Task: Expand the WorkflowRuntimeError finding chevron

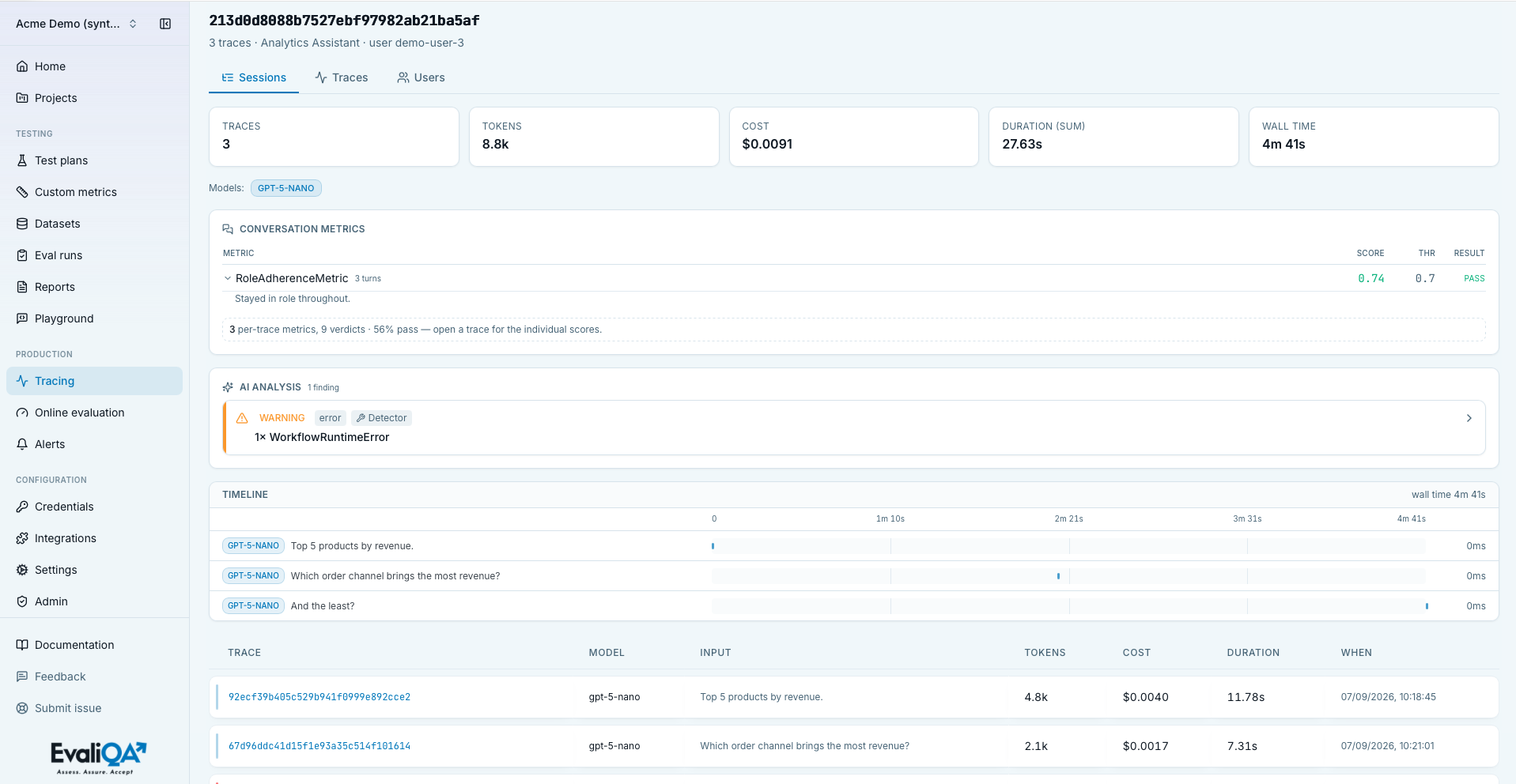Action: (x=1469, y=418)
